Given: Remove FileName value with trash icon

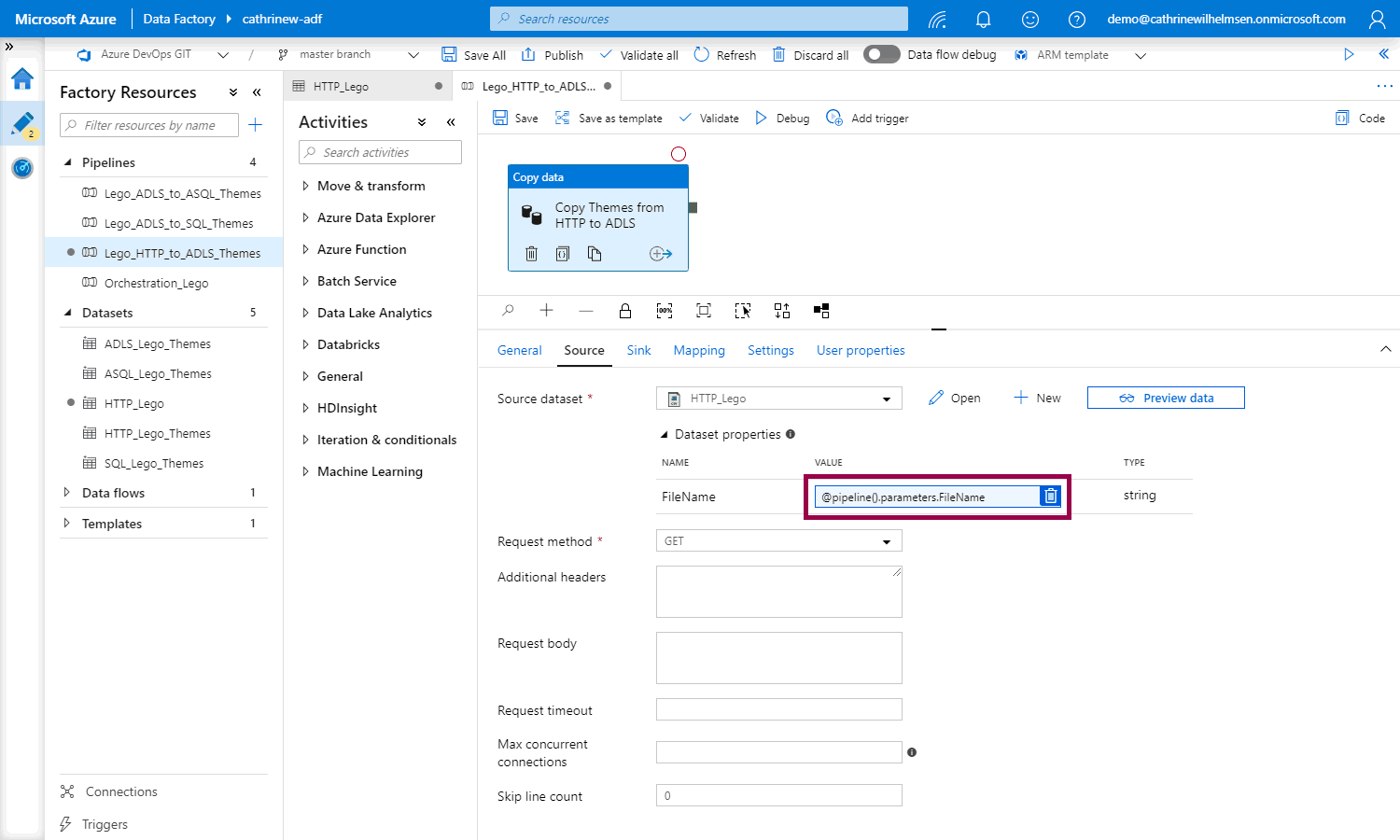Looking at the screenshot, I should (x=1050, y=497).
